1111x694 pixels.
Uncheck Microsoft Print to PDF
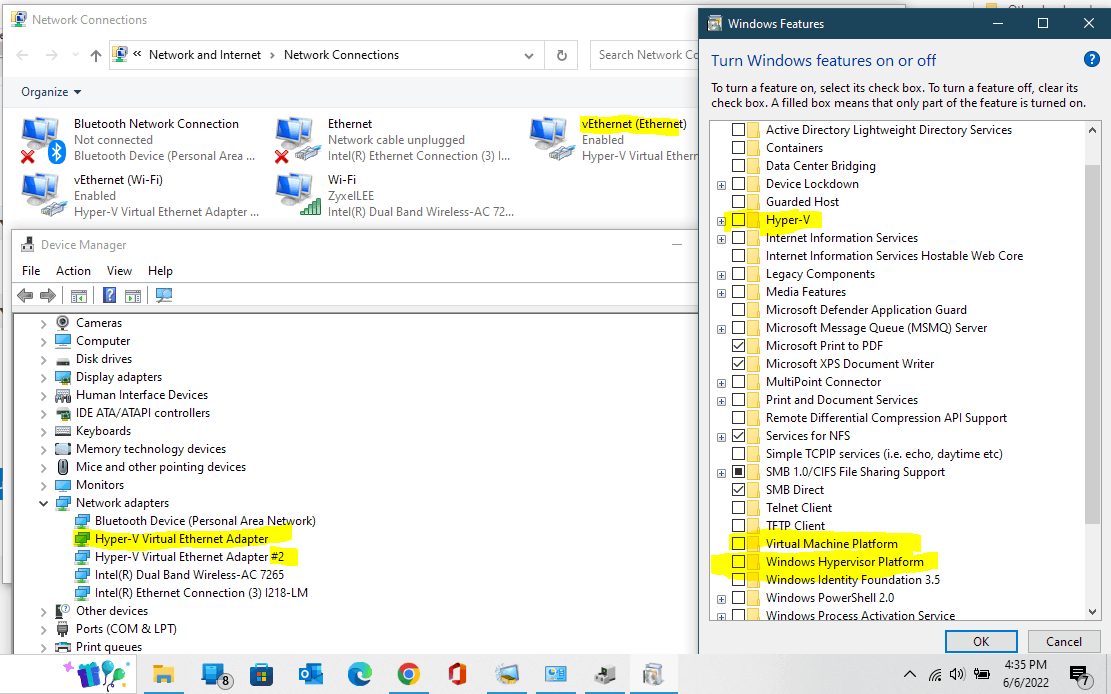coord(738,346)
